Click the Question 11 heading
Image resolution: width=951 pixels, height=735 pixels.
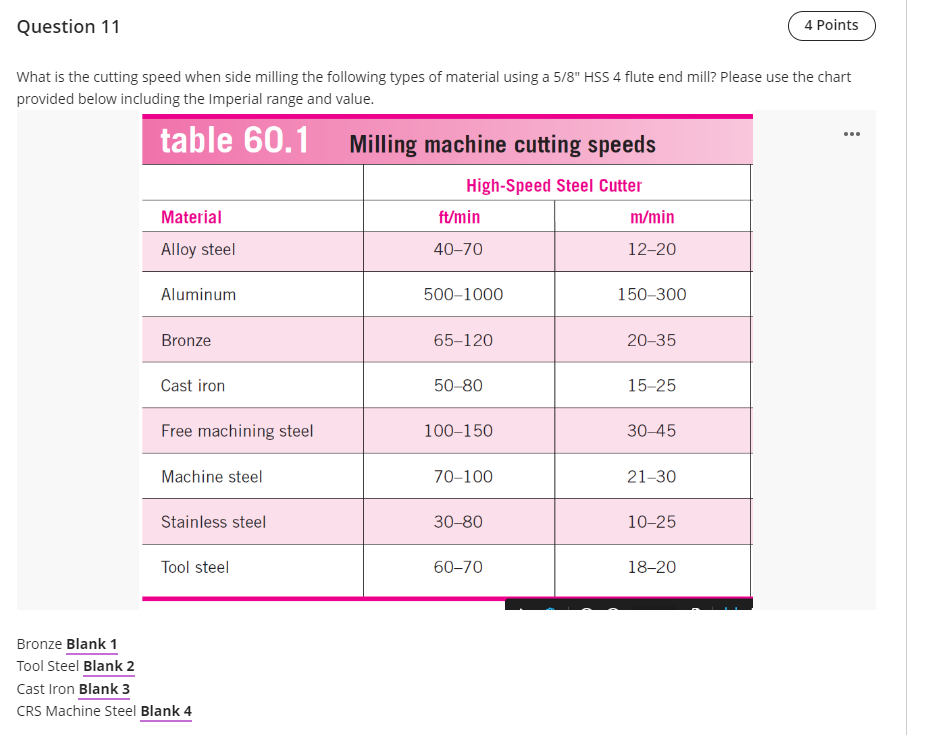tap(68, 27)
